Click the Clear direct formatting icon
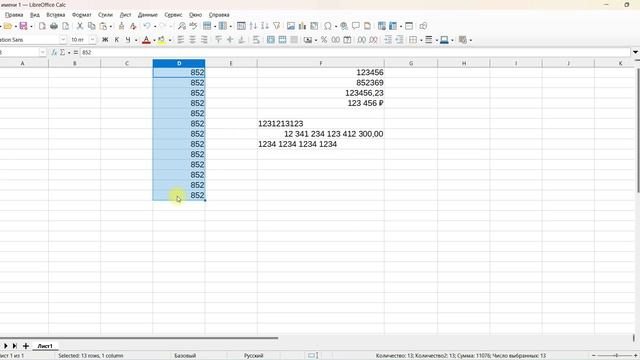Screen dimensions: 640x360 [133, 26]
